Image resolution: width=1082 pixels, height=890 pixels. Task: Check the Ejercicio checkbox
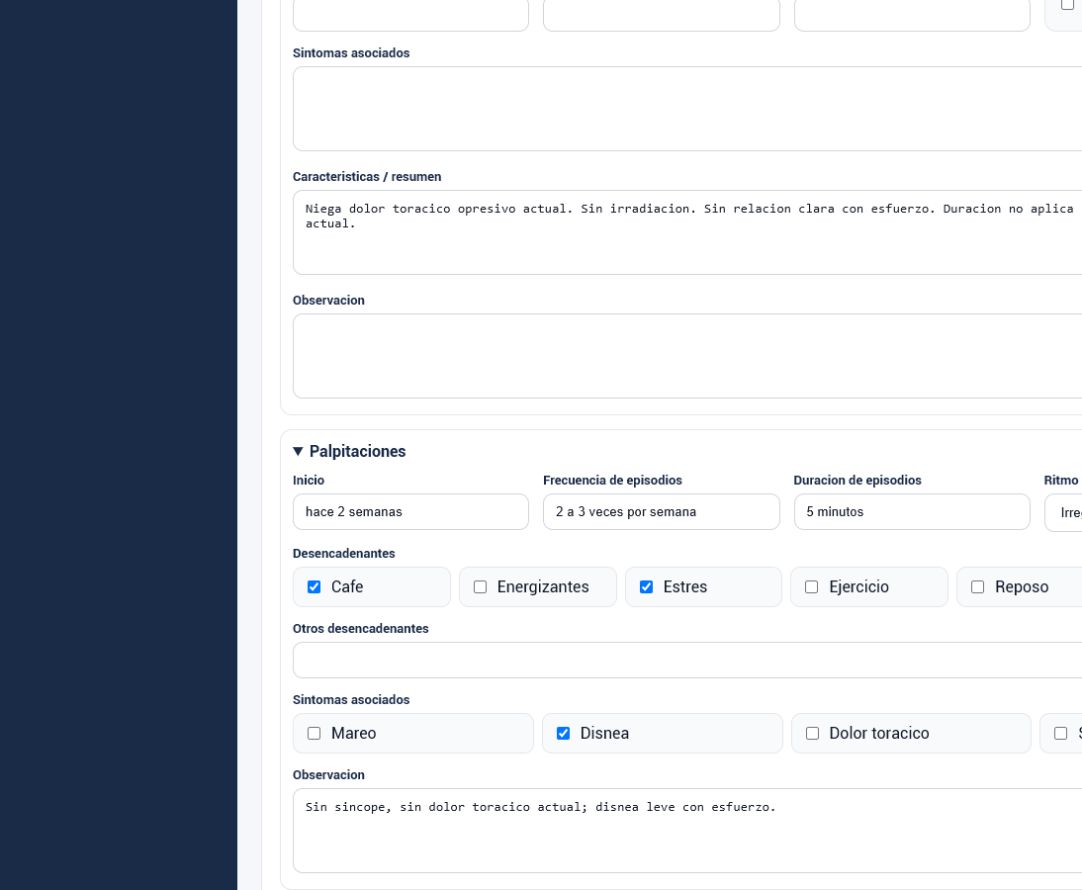(812, 587)
